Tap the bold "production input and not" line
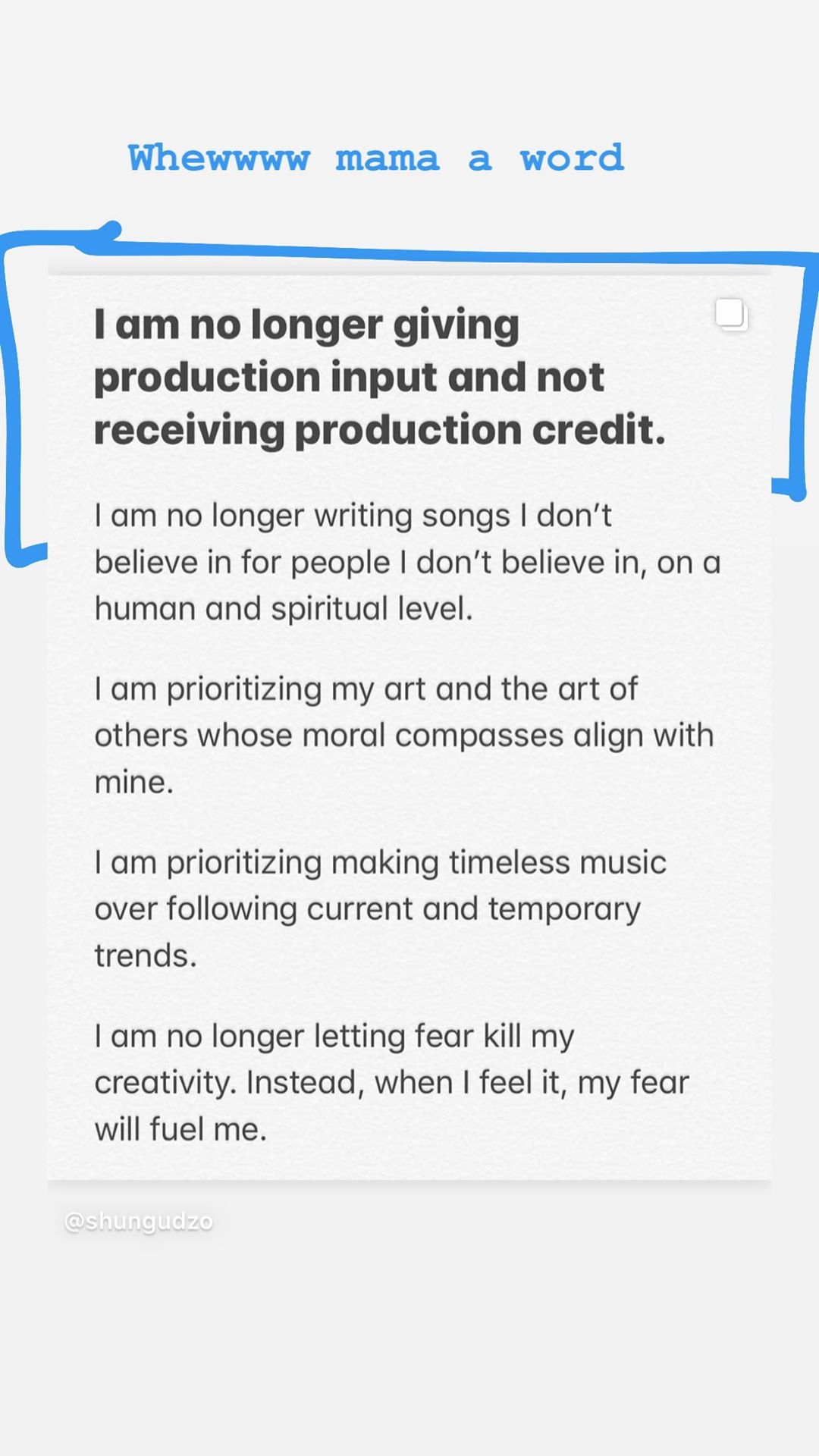The image size is (819, 1456). pyautogui.click(x=349, y=378)
